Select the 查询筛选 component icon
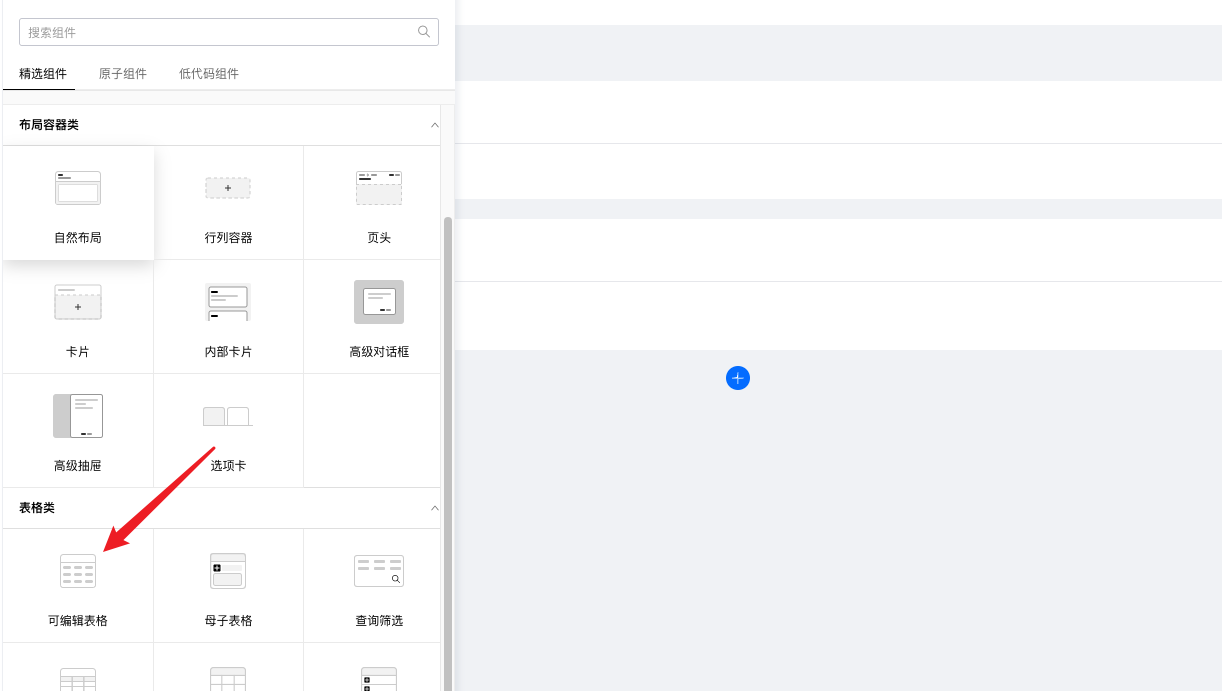 379,571
